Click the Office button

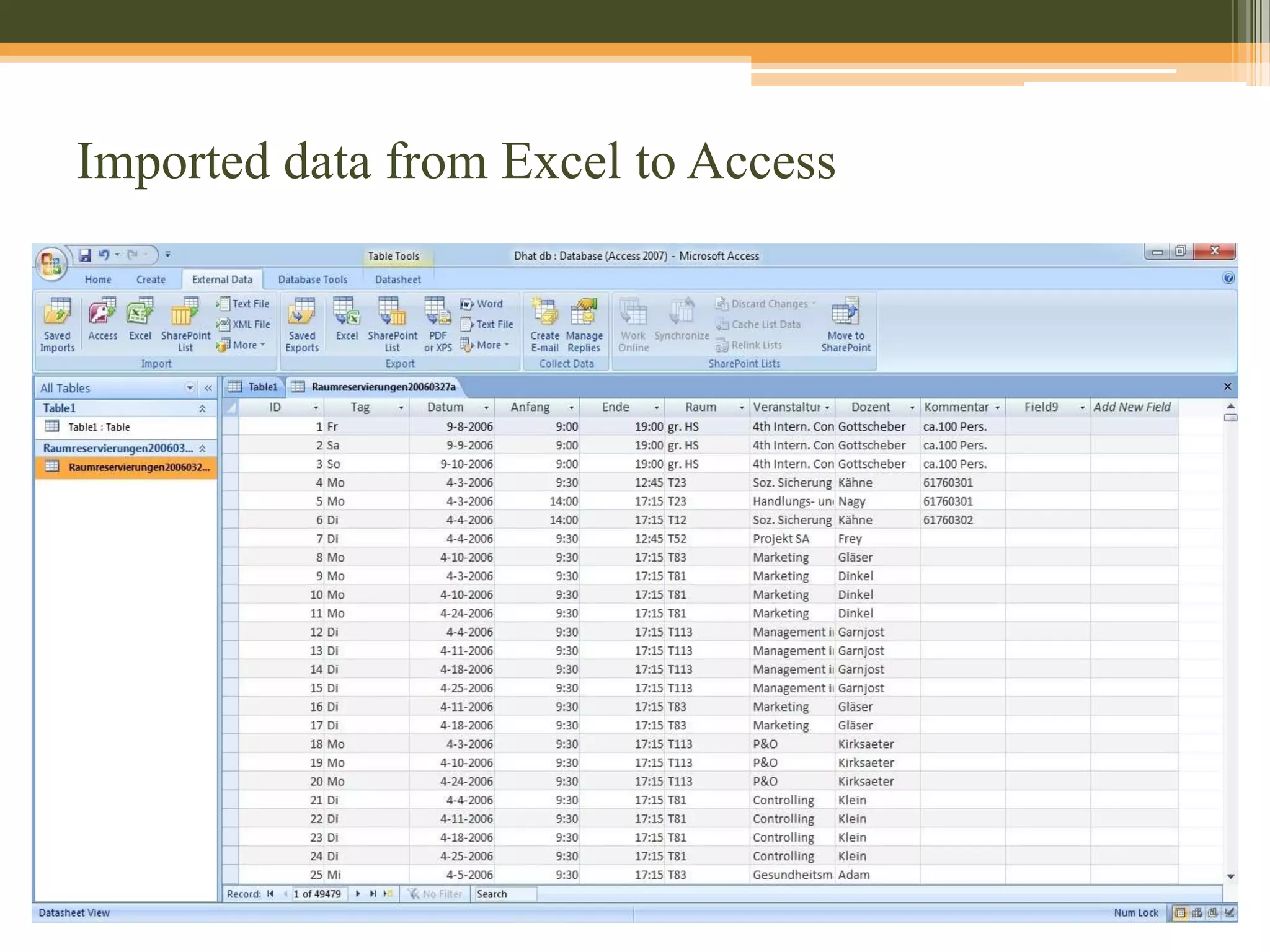[51, 263]
